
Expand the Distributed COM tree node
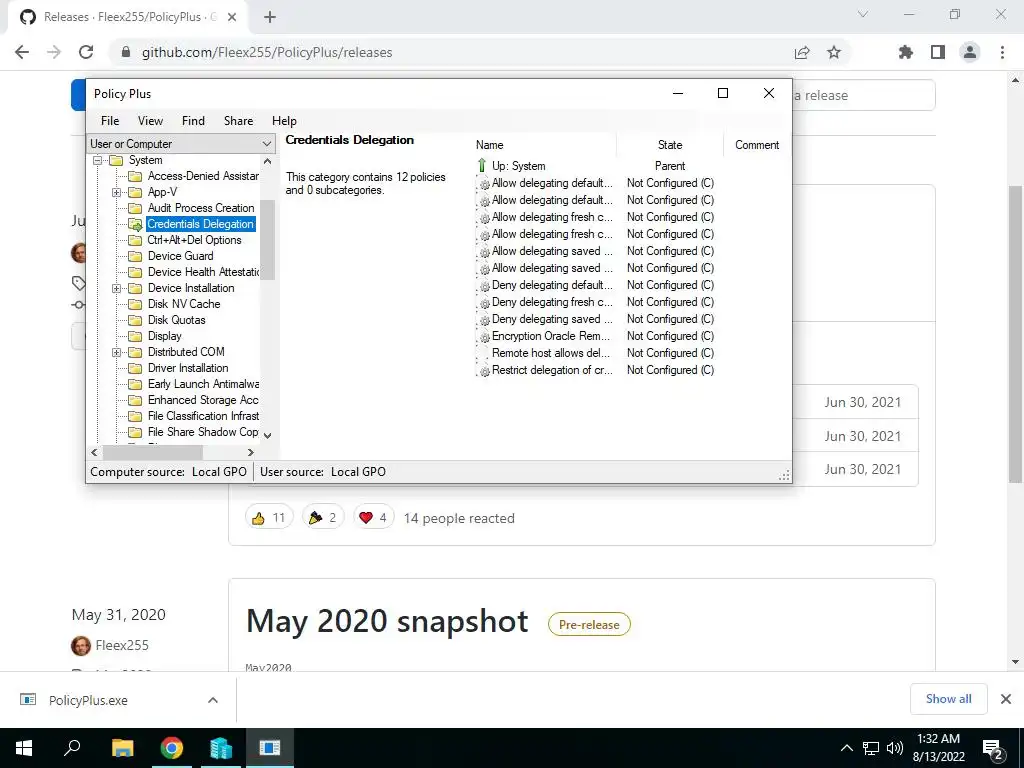point(116,352)
